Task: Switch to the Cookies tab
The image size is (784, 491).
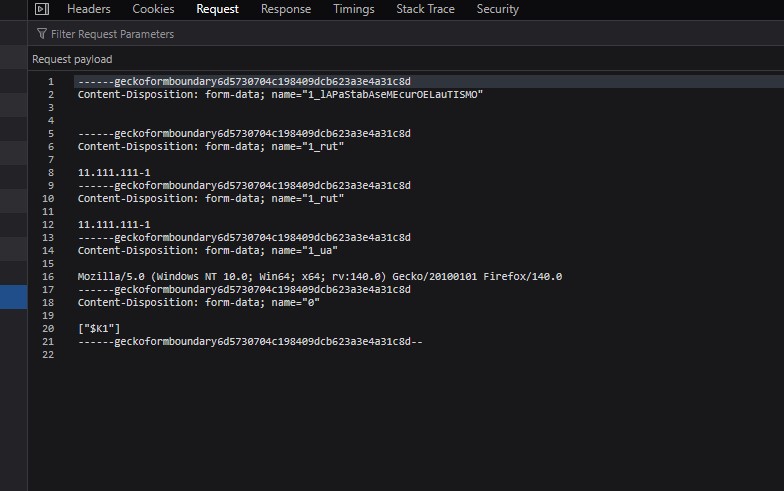Action: pyautogui.click(x=153, y=9)
